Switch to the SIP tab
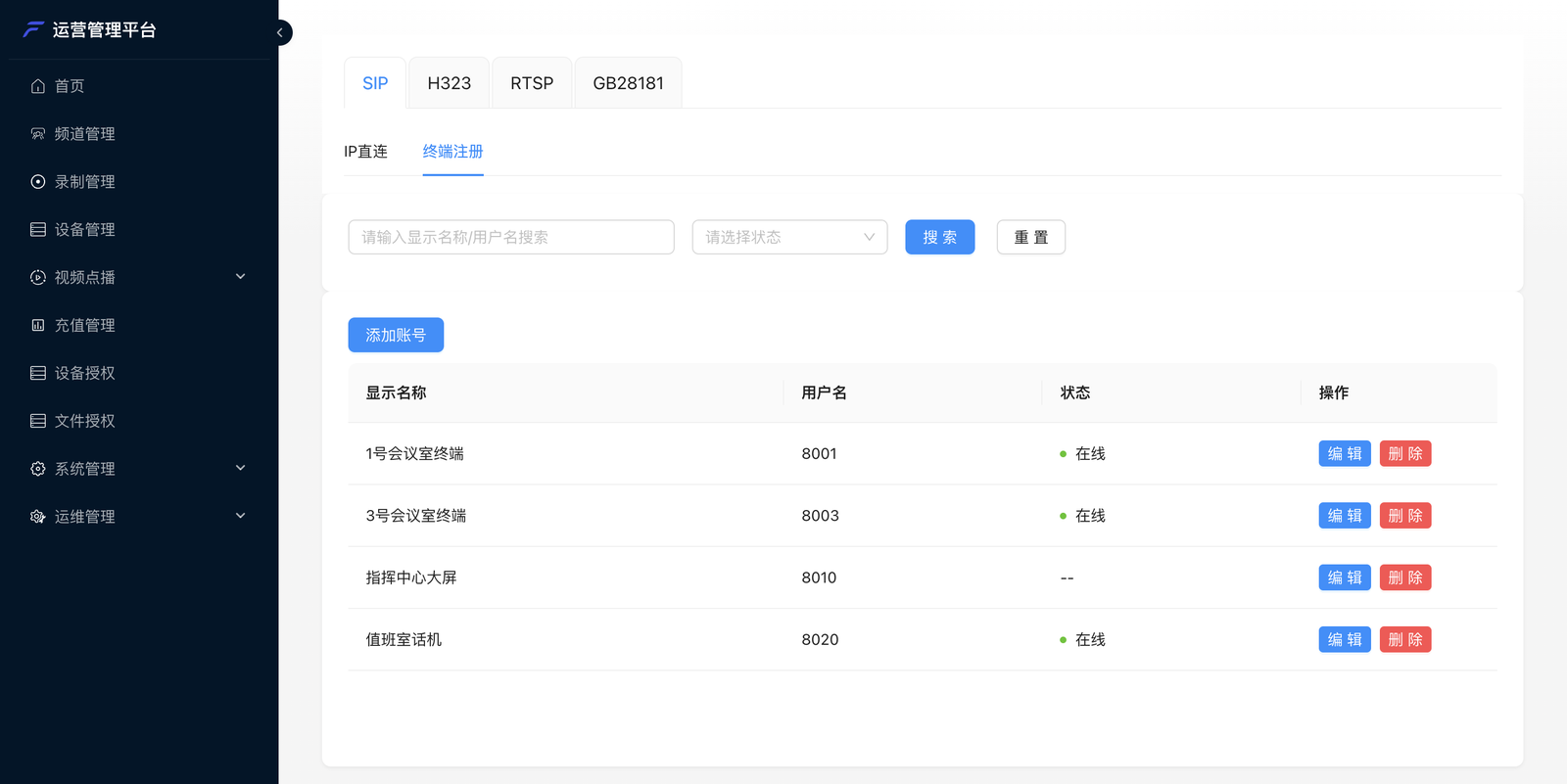 click(375, 83)
